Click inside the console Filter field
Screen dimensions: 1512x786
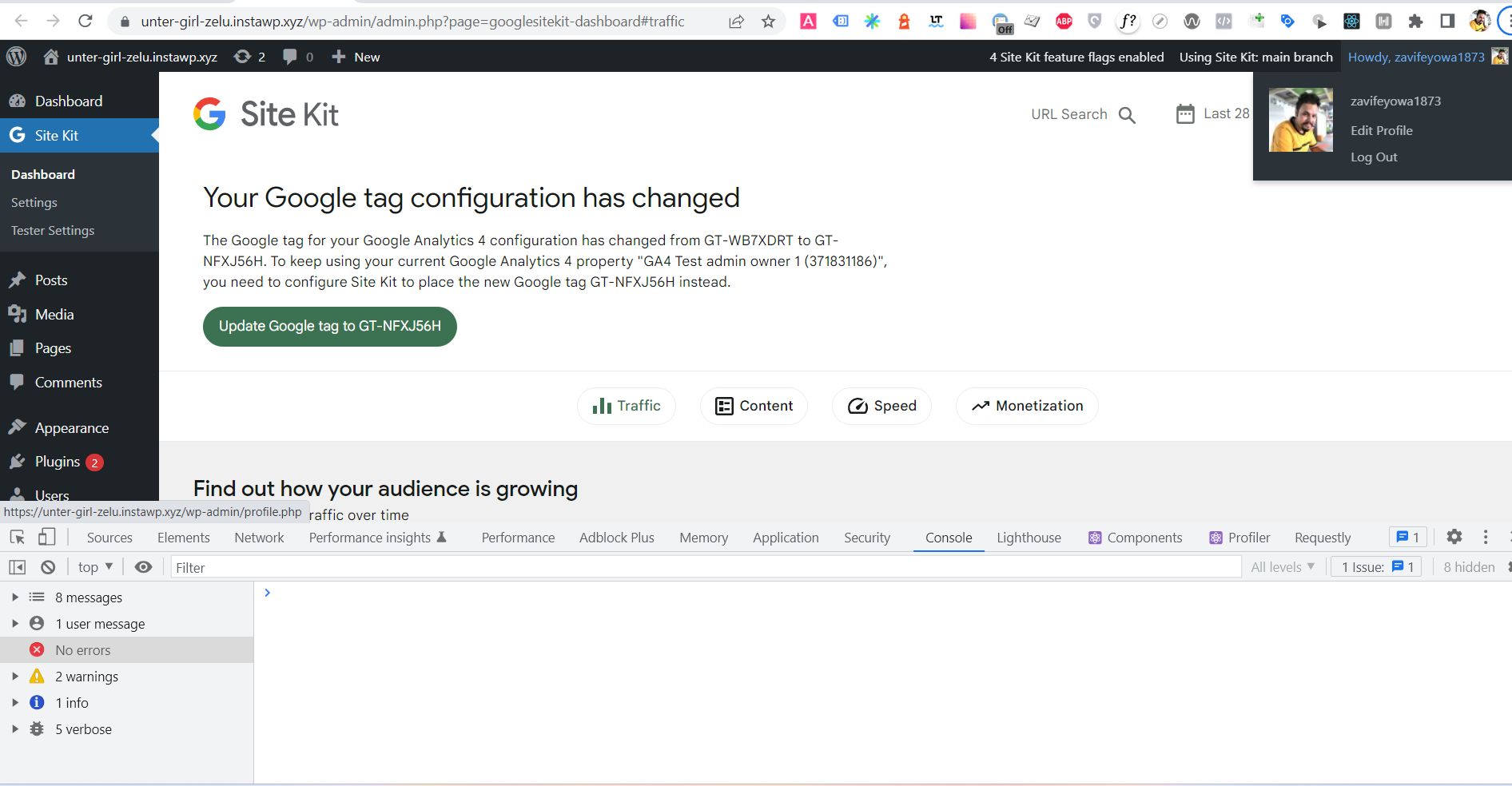(x=479, y=566)
